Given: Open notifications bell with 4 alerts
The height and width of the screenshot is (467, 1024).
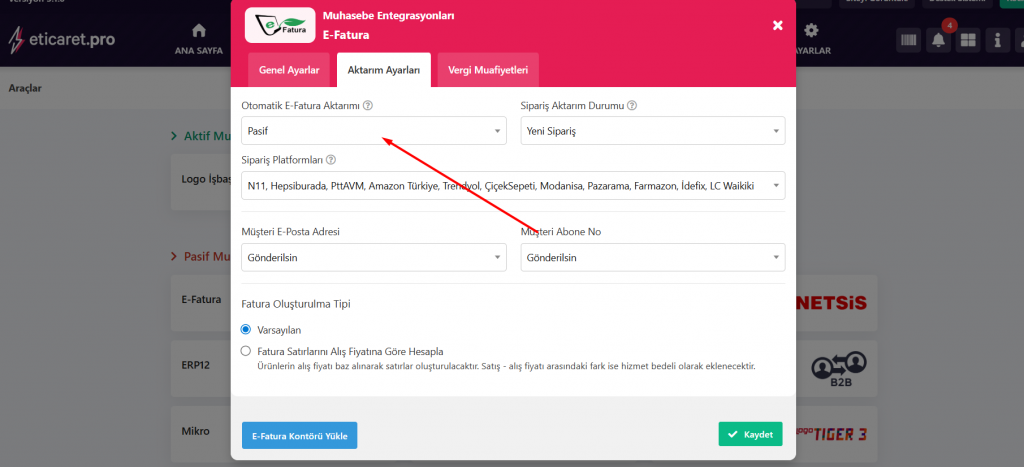Looking at the screenshot, I should [x=938, y=40].
